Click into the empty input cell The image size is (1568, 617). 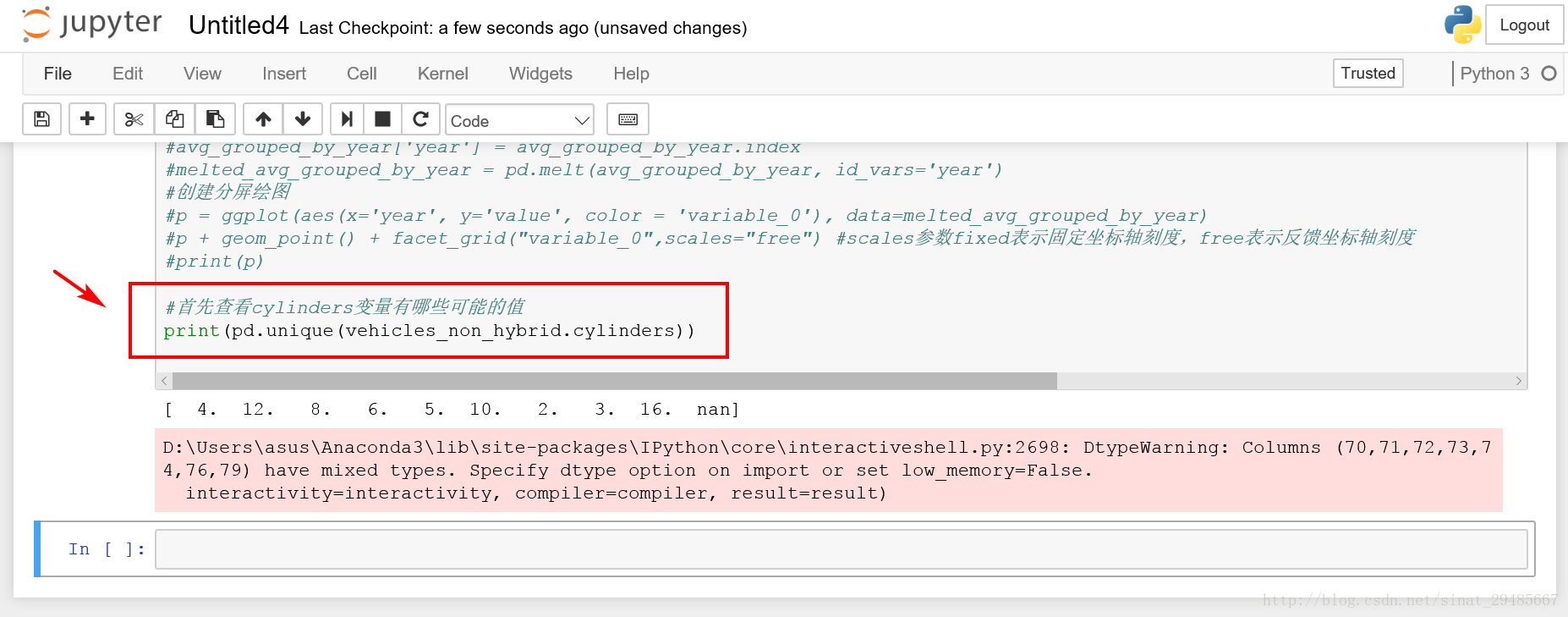pyautogui.click(x=841, y=549)
